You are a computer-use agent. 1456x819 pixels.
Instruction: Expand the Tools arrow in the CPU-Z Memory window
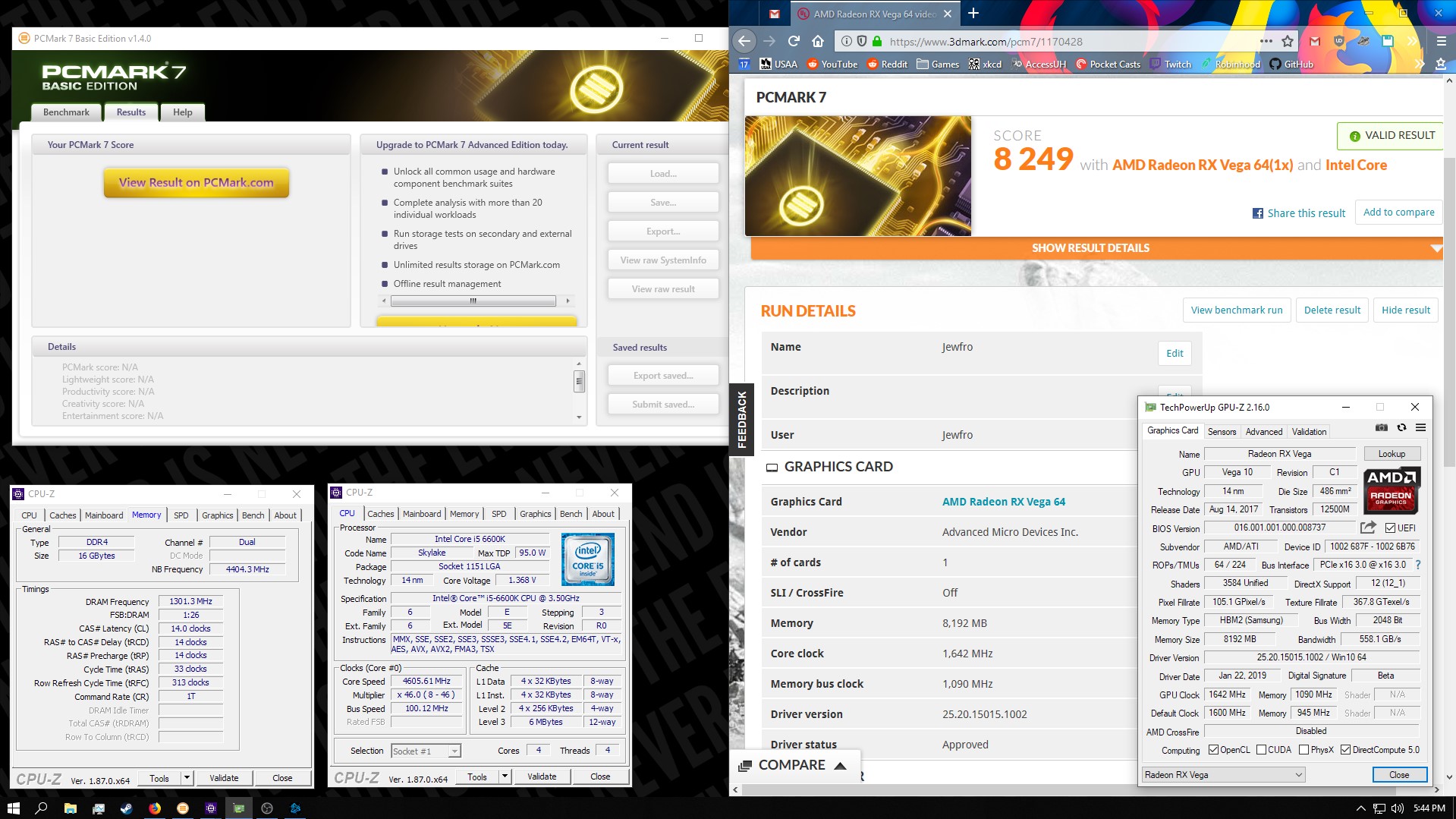[187, 778]
